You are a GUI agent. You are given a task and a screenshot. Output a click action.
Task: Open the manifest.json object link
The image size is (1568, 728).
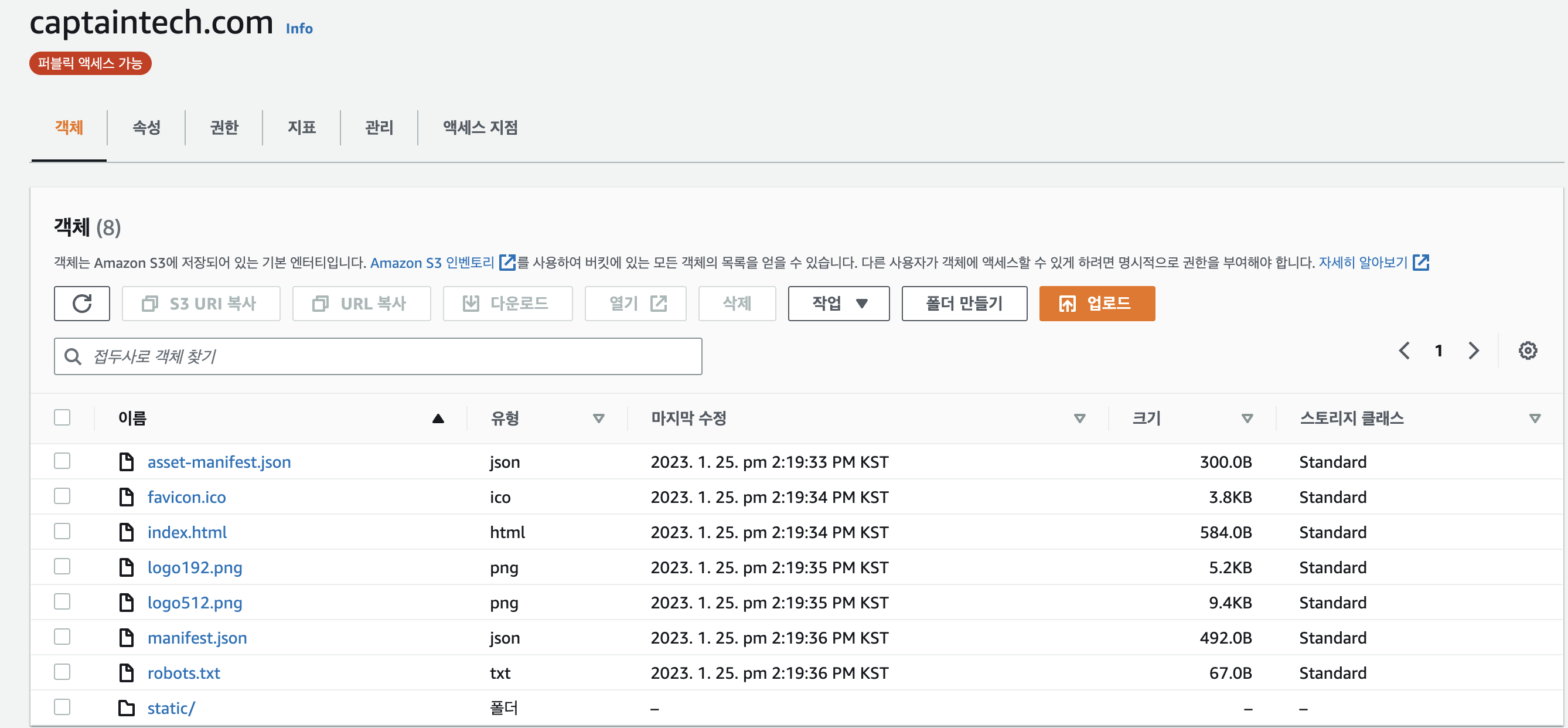pyautogui.click(x=197, y=638)
